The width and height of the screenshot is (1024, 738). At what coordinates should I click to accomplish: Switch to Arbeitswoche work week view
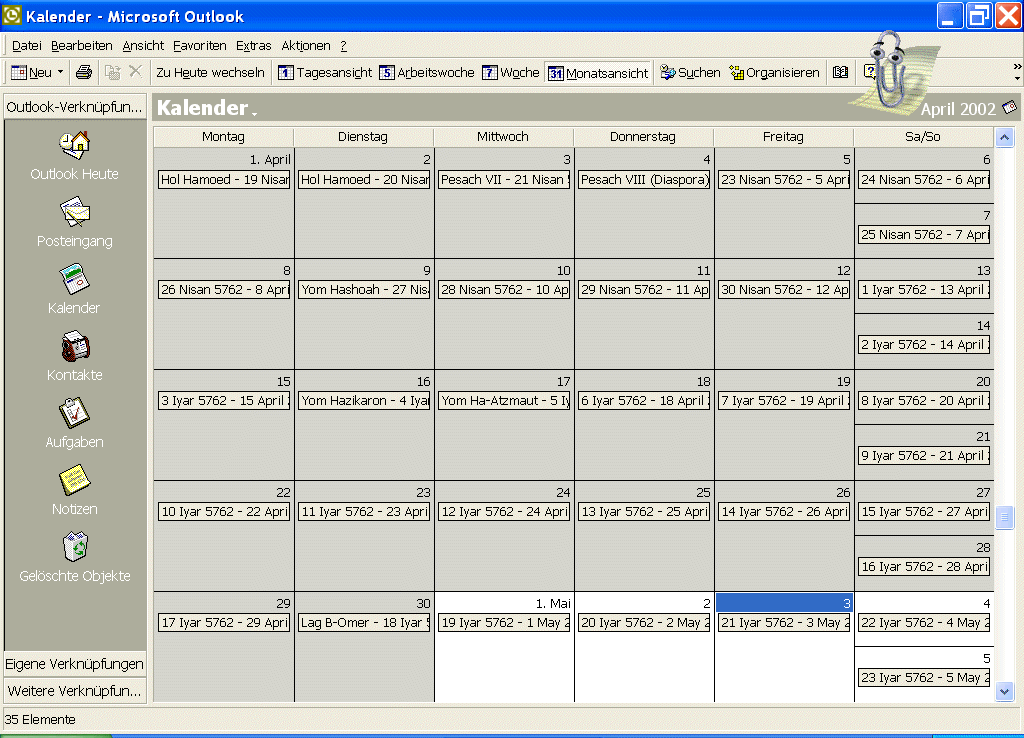[427, 72]
